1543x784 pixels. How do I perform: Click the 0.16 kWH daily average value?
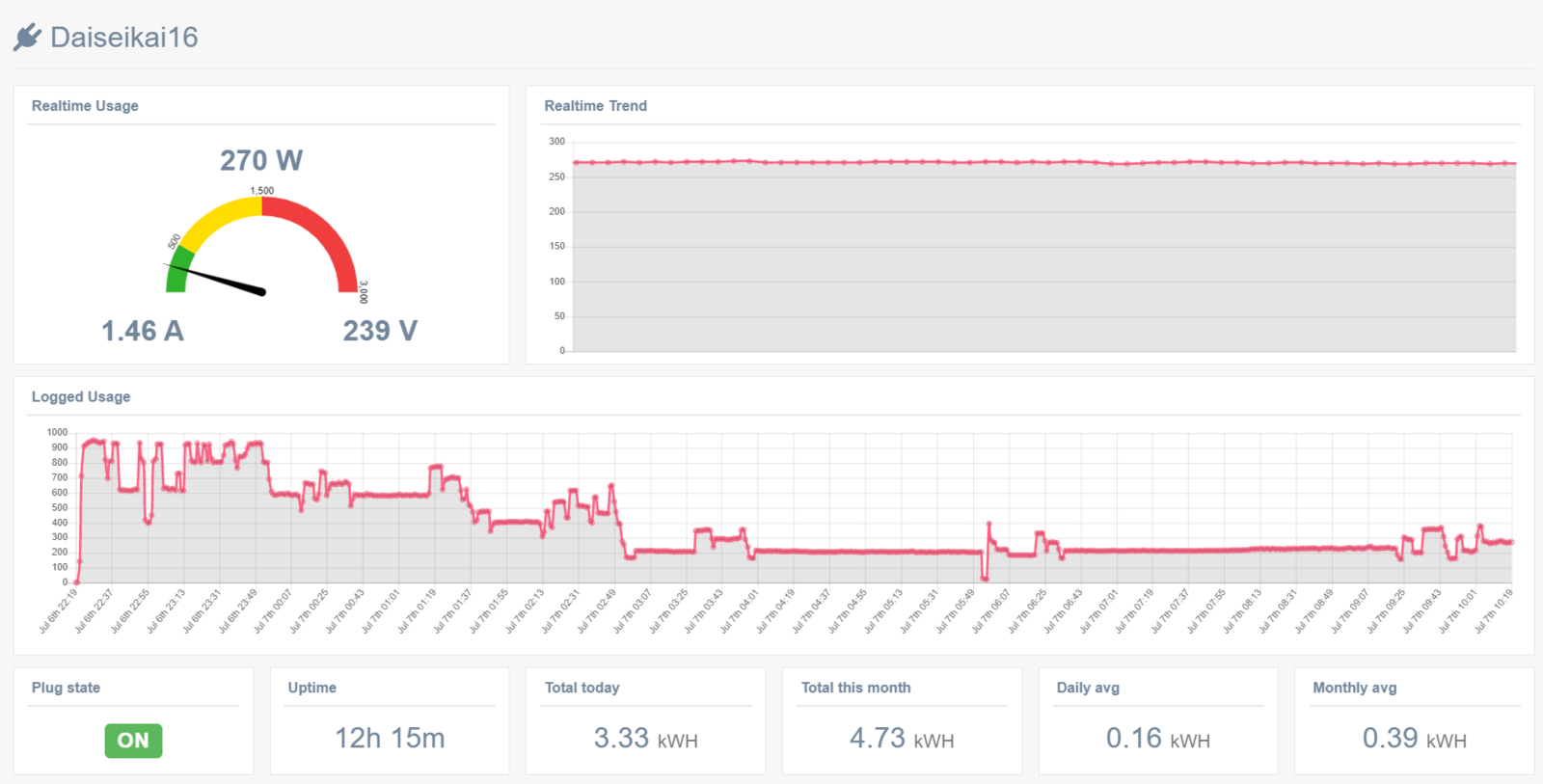tap(1158, 739)
